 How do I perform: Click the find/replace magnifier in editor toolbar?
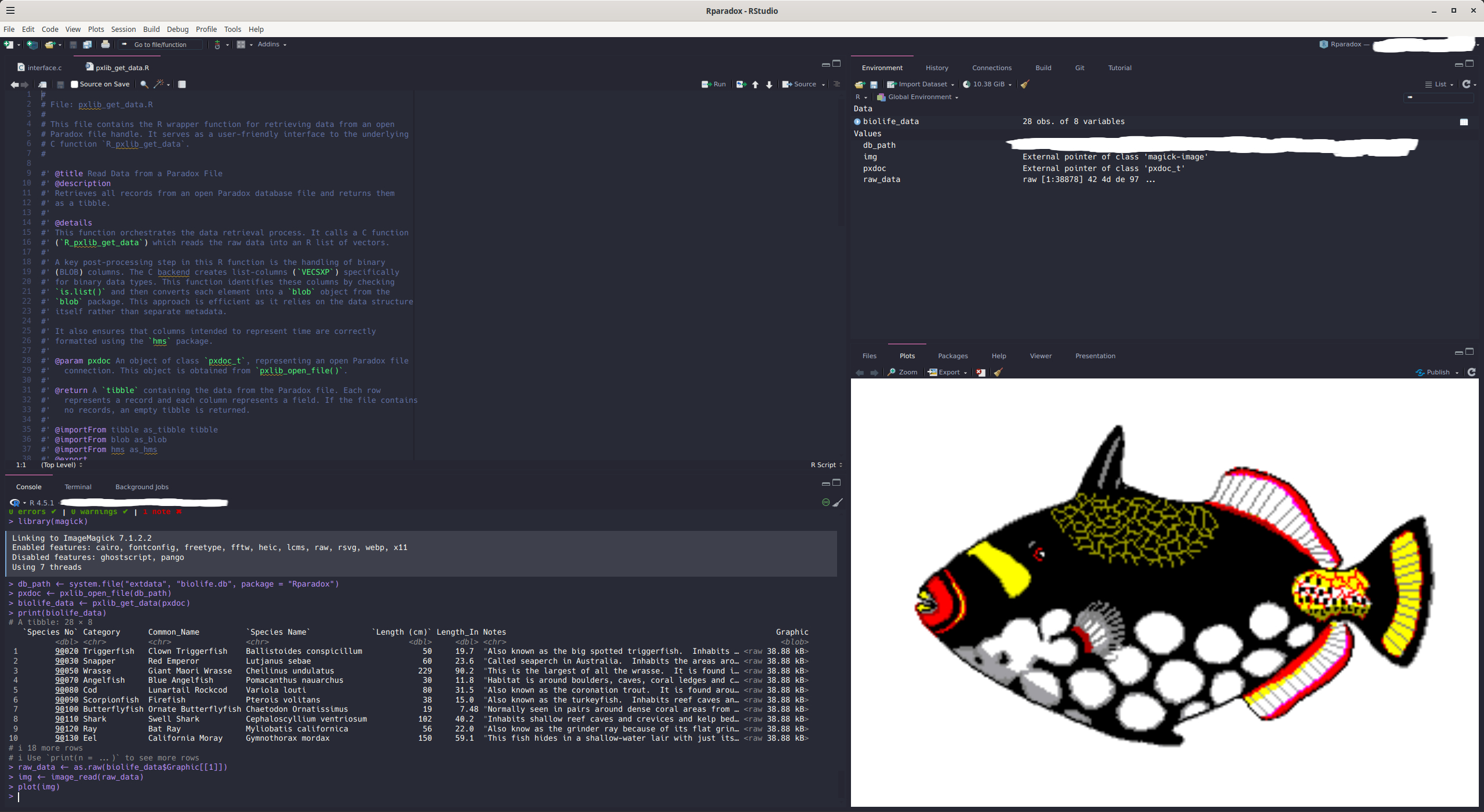click(x=144, y=85)
